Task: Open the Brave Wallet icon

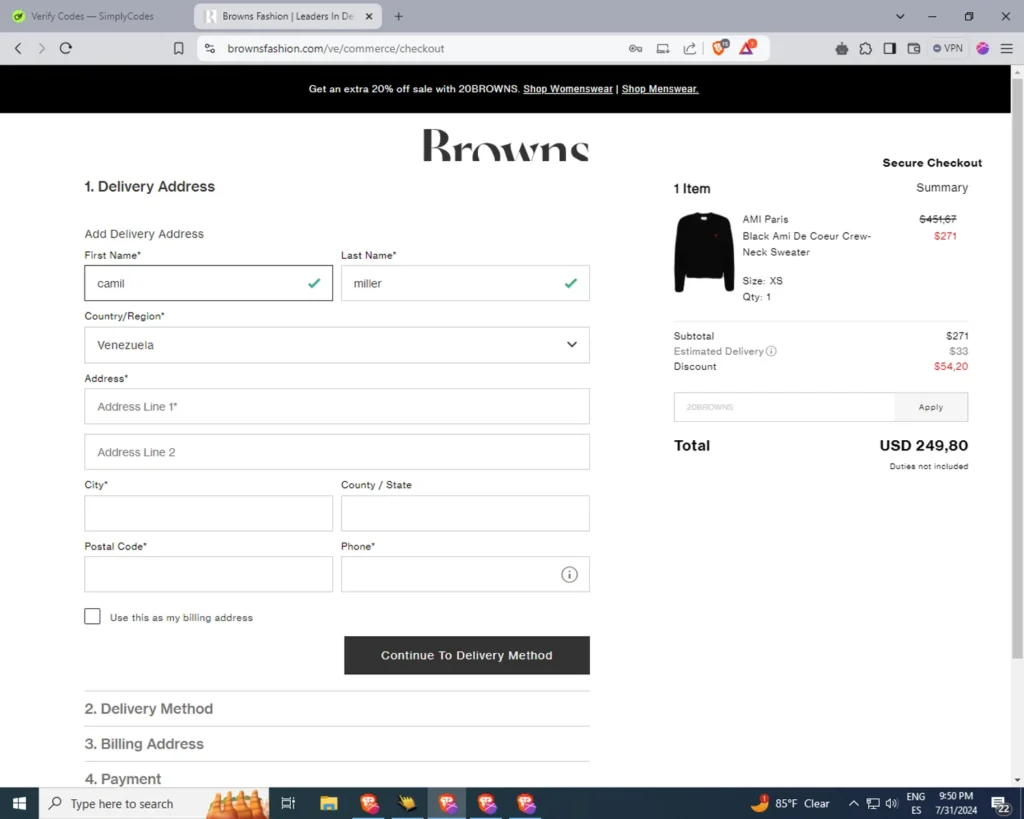Action: 913,48
